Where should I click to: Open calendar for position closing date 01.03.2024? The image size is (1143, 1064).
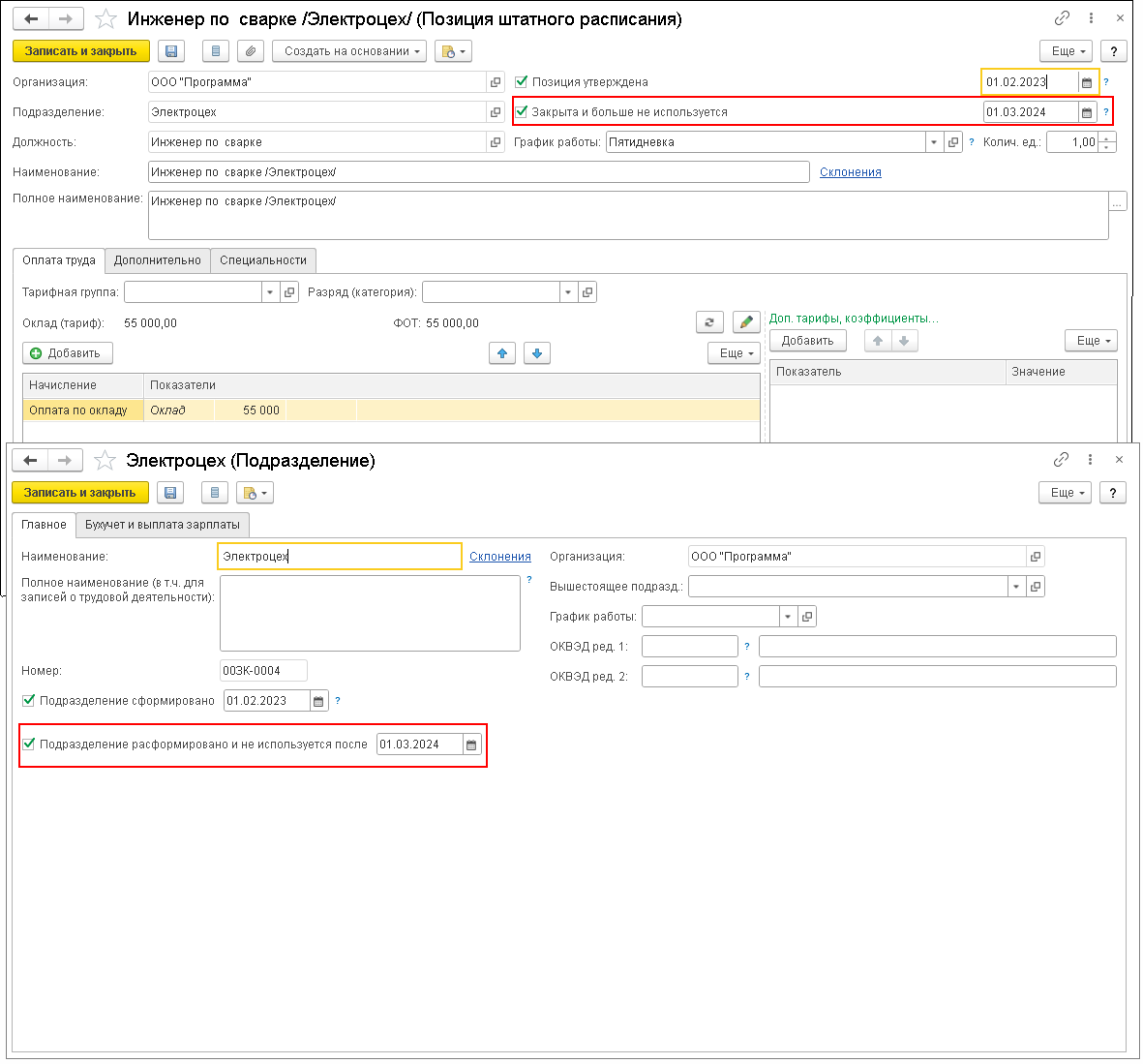1087,112
